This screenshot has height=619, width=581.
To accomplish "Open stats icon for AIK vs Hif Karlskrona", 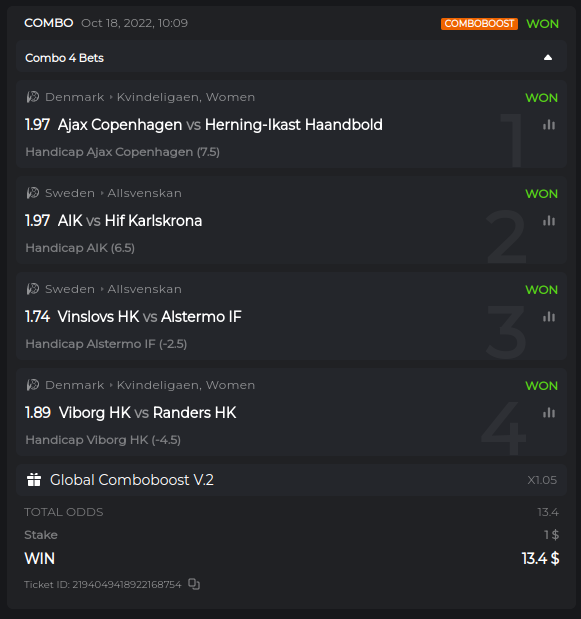I will click(x=549, y=221).
